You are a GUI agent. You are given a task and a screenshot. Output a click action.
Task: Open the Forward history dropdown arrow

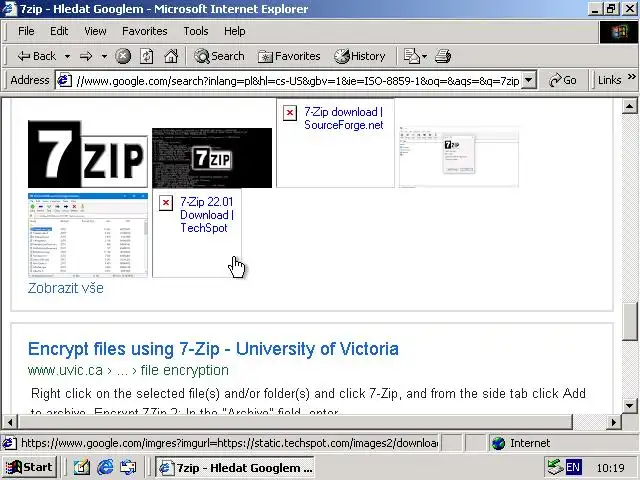click(104, 56)
